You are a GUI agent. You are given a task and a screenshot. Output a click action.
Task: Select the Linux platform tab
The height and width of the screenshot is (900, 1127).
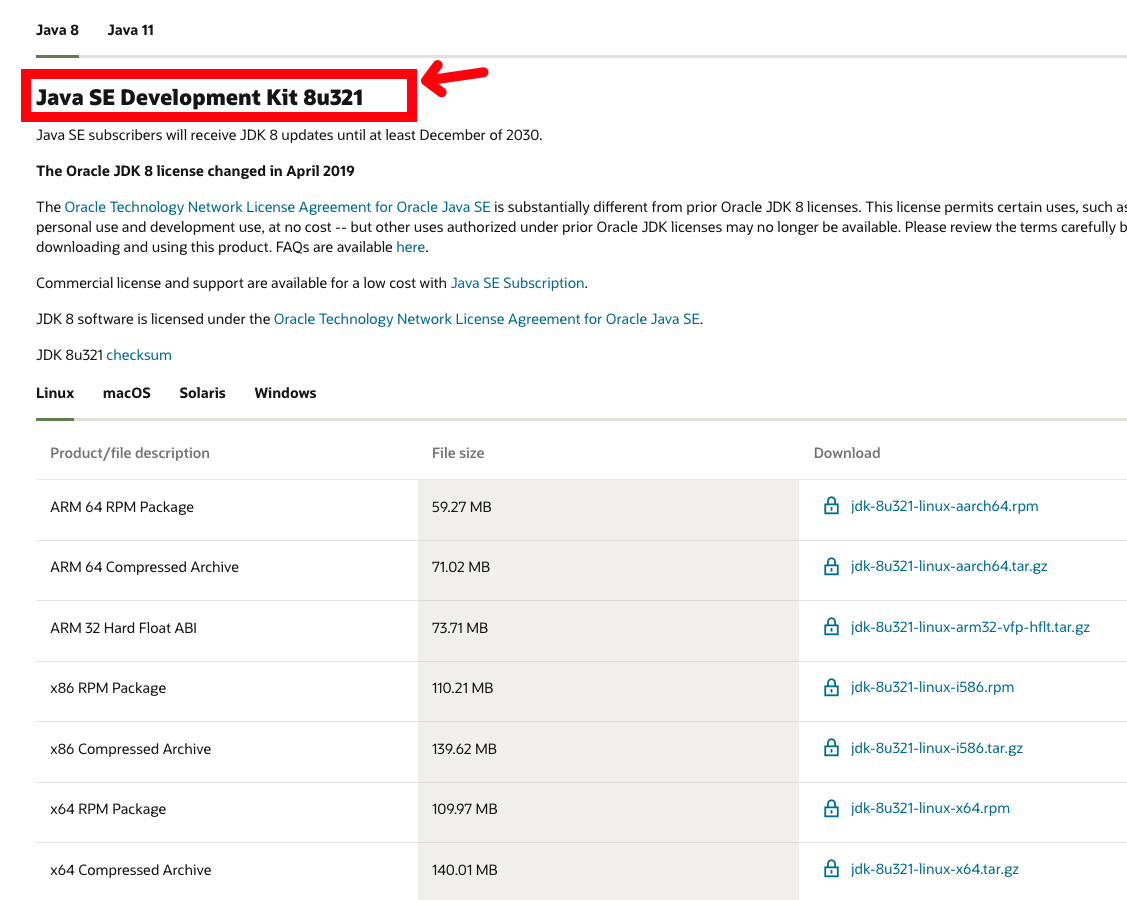point(55,393)
